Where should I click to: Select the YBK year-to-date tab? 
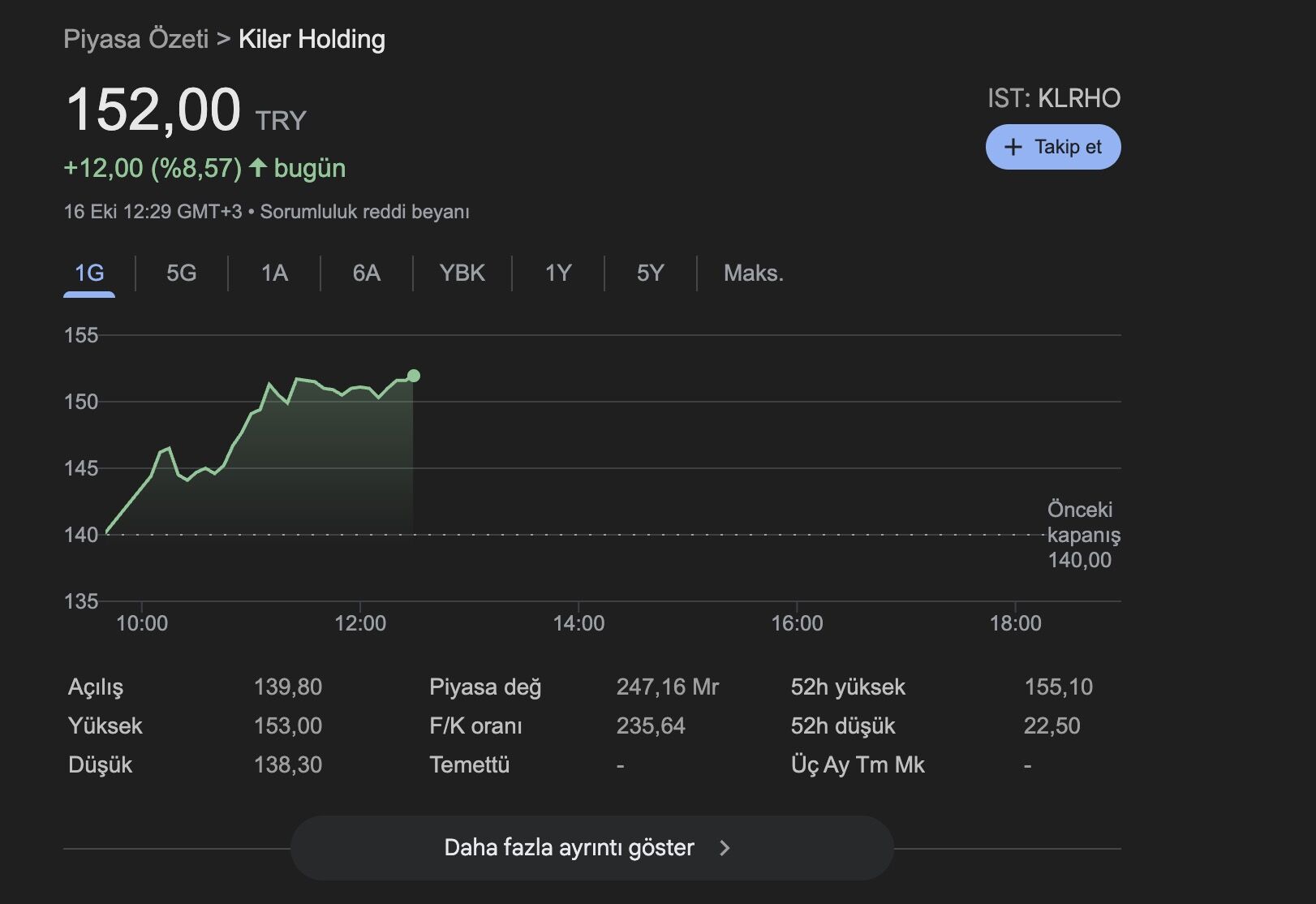[462, 273]
